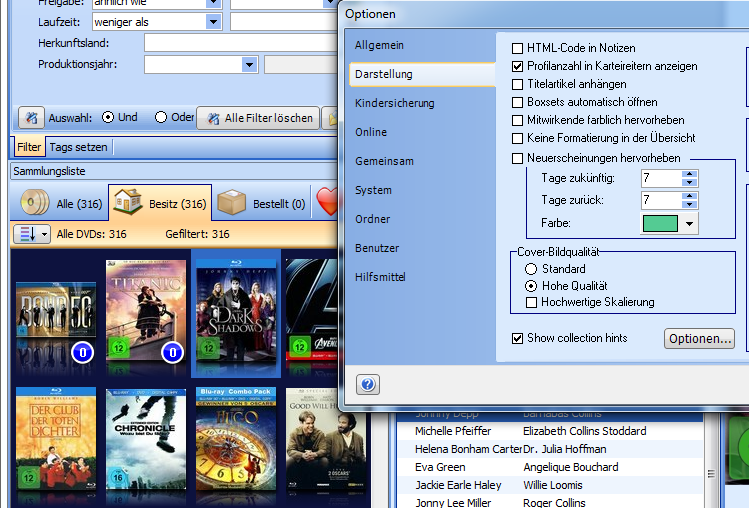Image resolution: width=749 pixels, height=508 pixels.
Task: Click the help question mark icon
Action: click(367, 385)
